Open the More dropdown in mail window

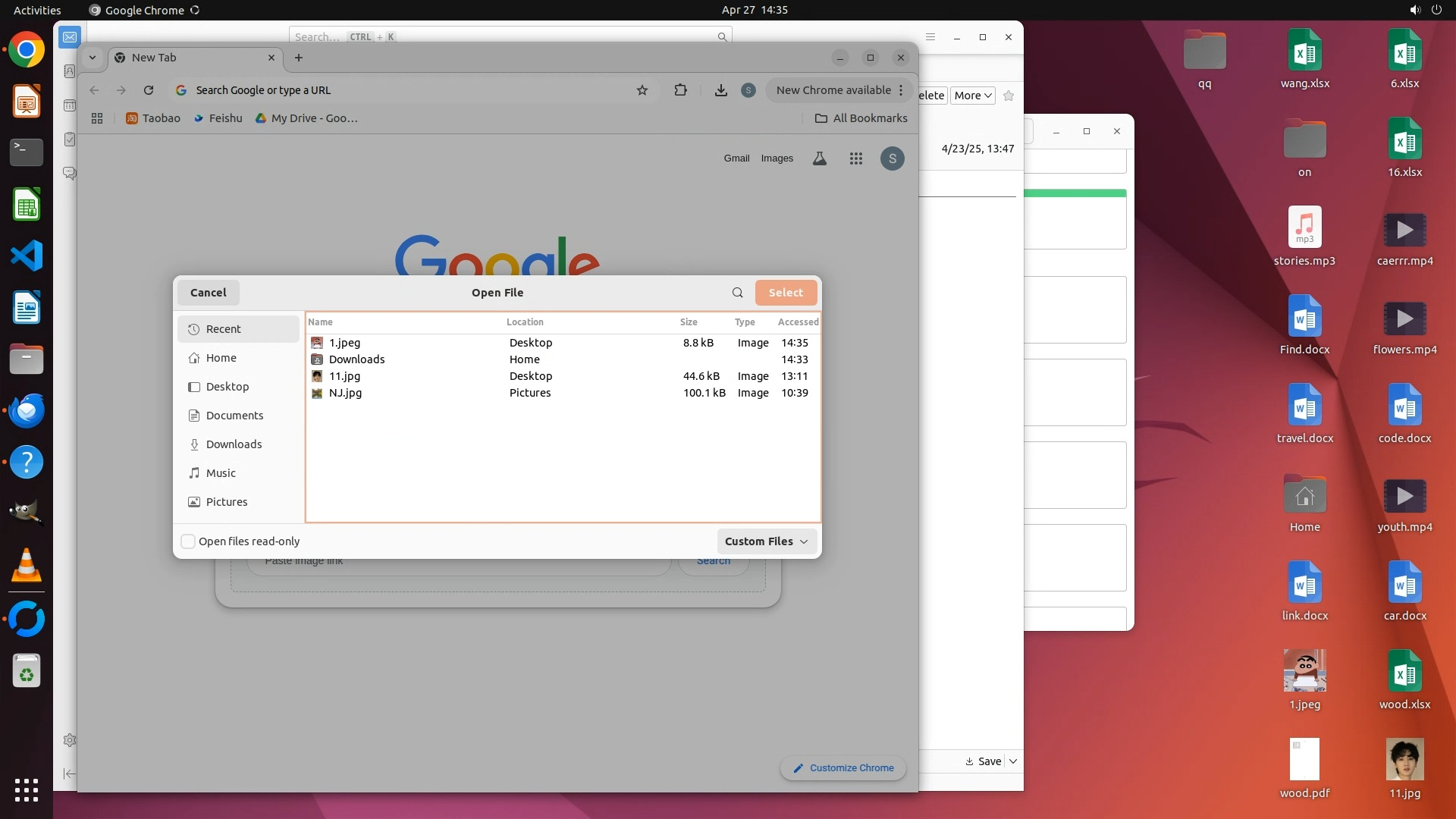point(972,96)
